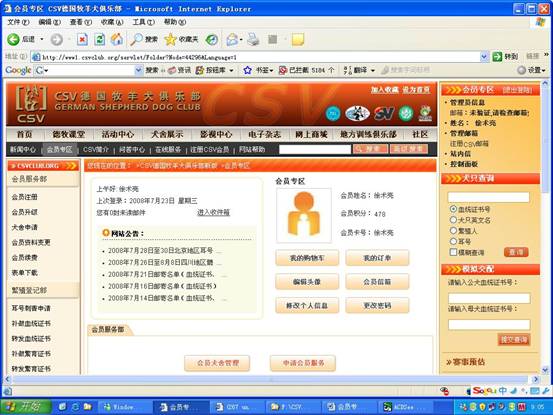Screen dimensions: 553x415
Task: Click the yellow note toolbar icon
Action: pyautogui.click(x=298, y=39)
